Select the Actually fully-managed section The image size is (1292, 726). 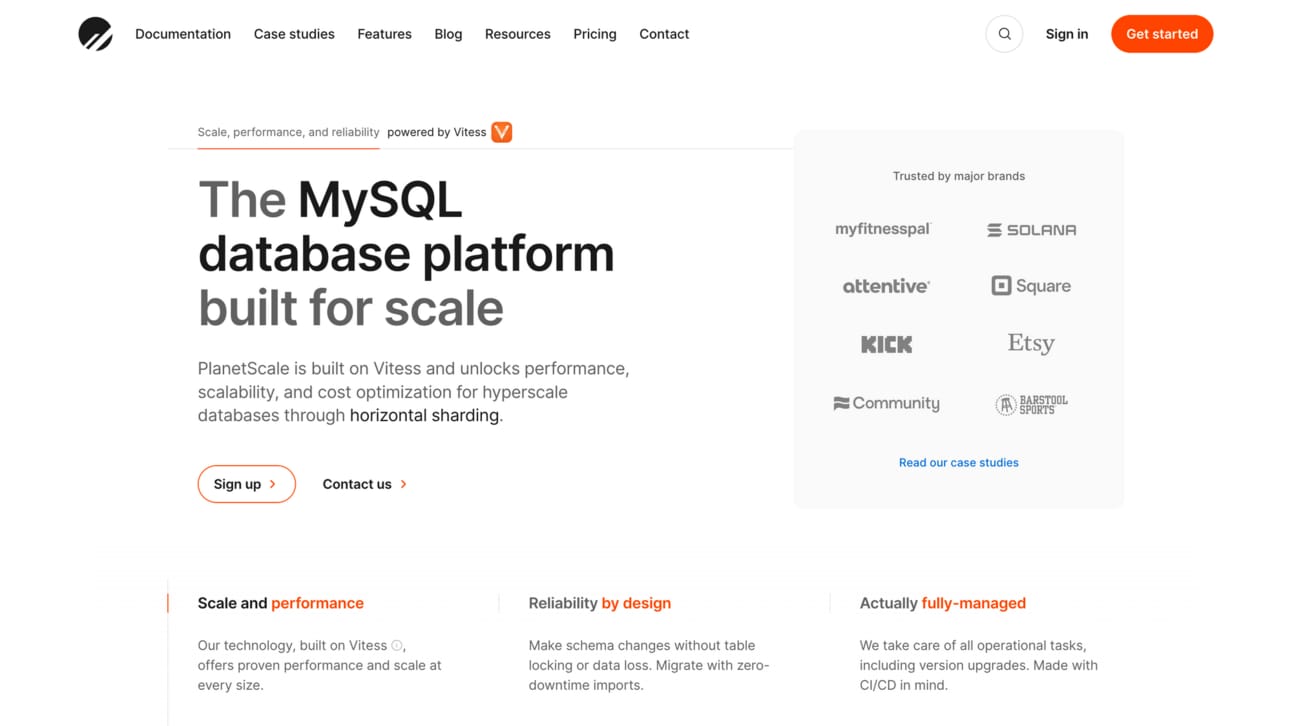click(942, 603)
